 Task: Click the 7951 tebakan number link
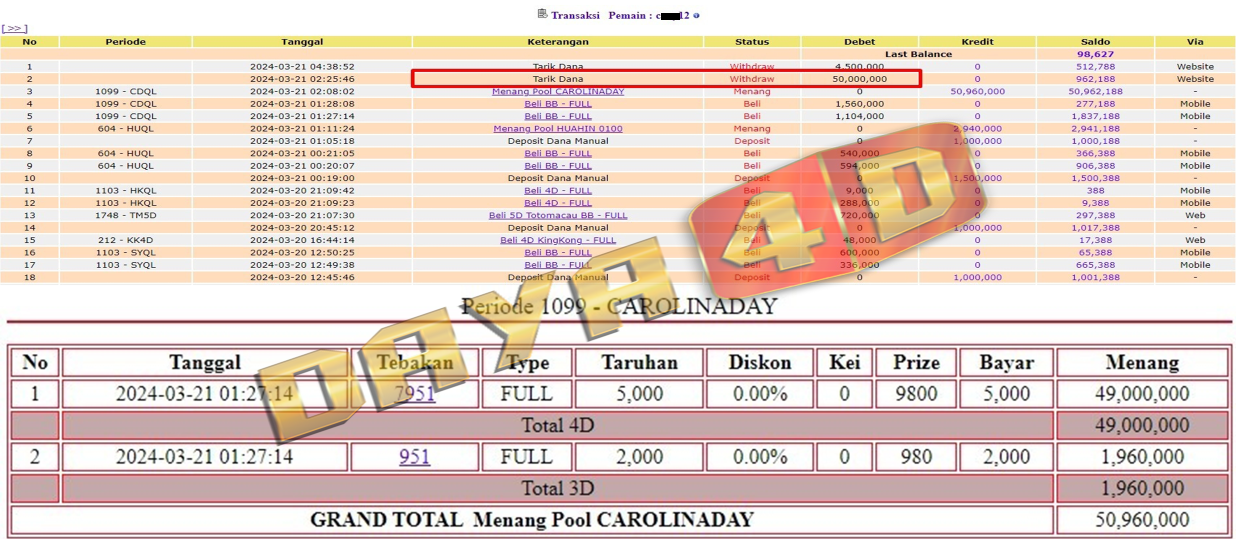point(414,393)
